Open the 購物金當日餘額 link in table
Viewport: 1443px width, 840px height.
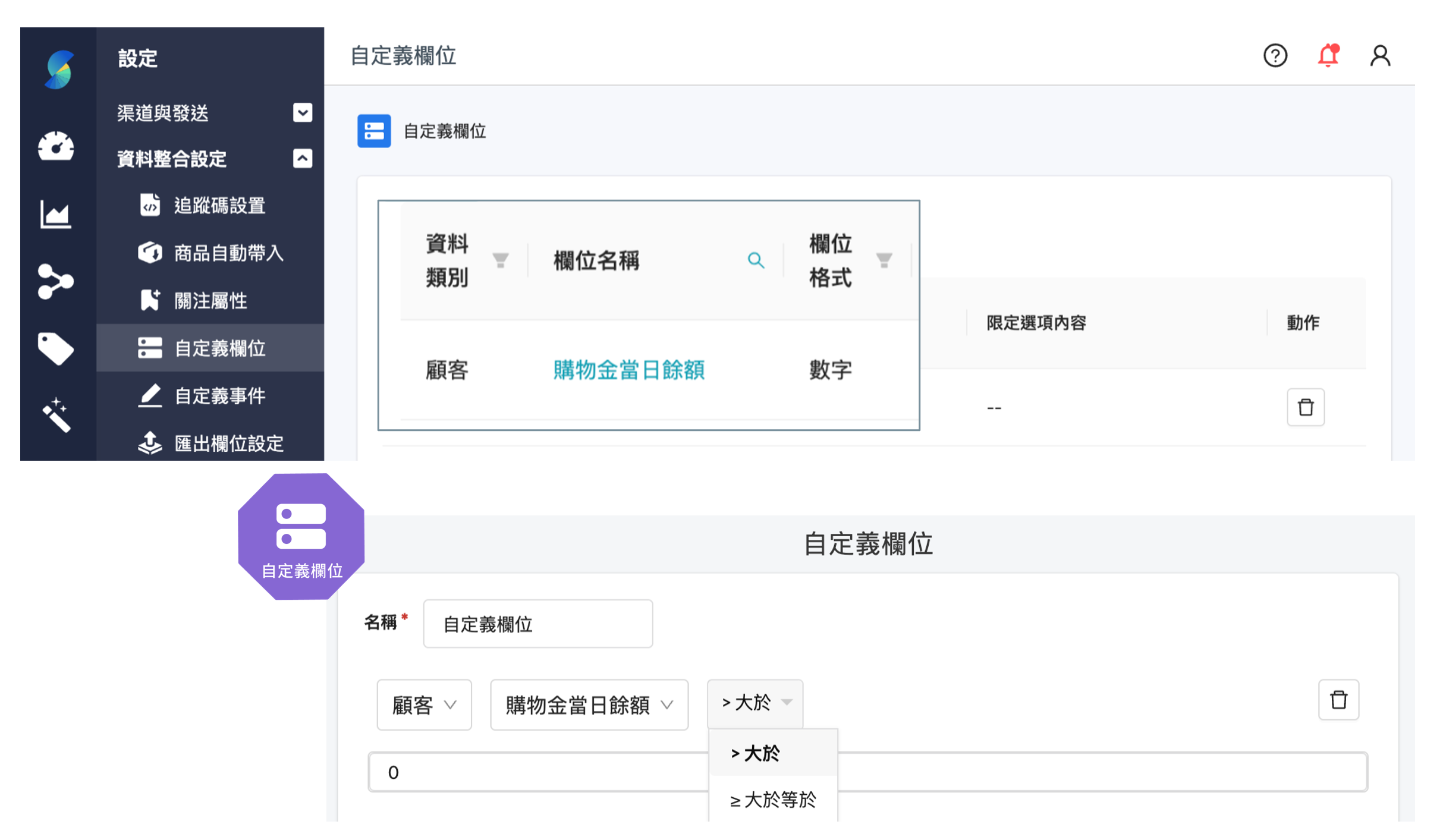coord(628,370)
